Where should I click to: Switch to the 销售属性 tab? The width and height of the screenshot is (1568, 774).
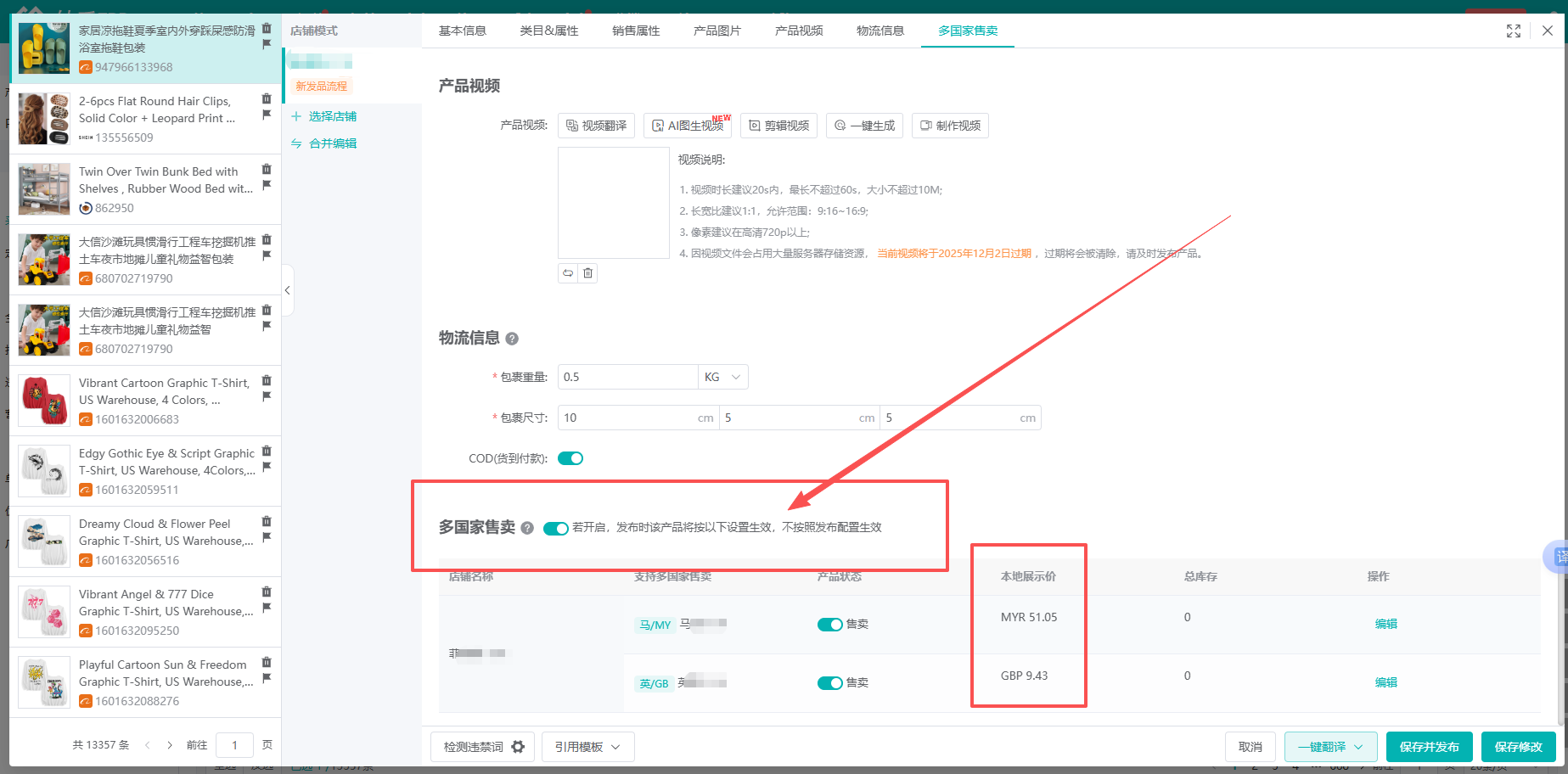pos(635,31)
